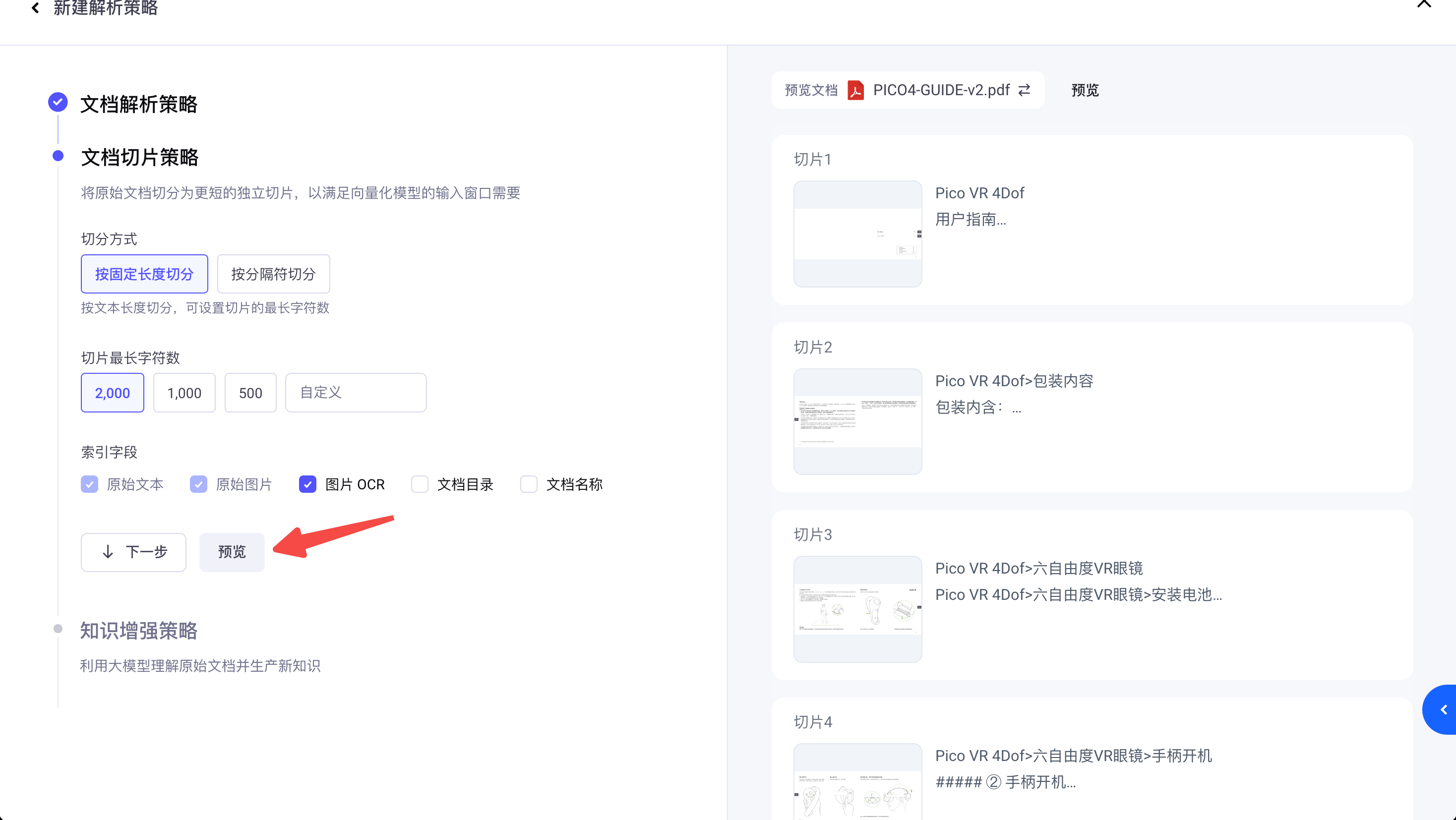This screenshot has width=1456, height=820.
Task: Open the PICO4-GUIDE-v2.pdf preview document selector
Action: [x=908, y=90]
